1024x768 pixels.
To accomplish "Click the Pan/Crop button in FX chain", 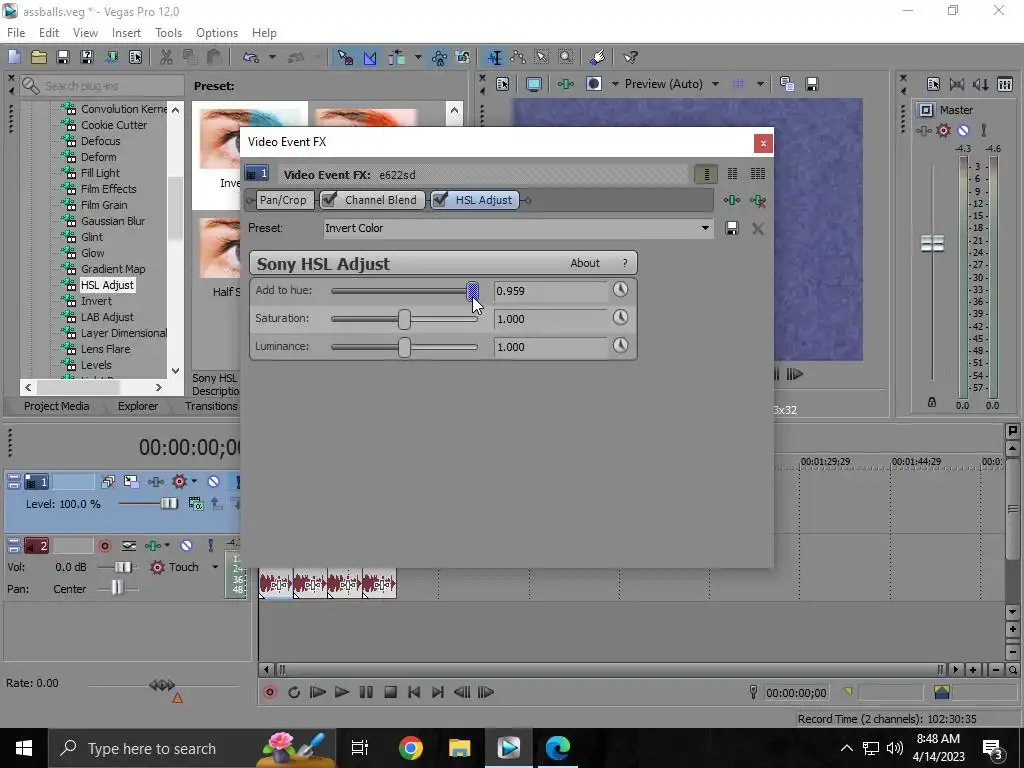I will [283, 200].
